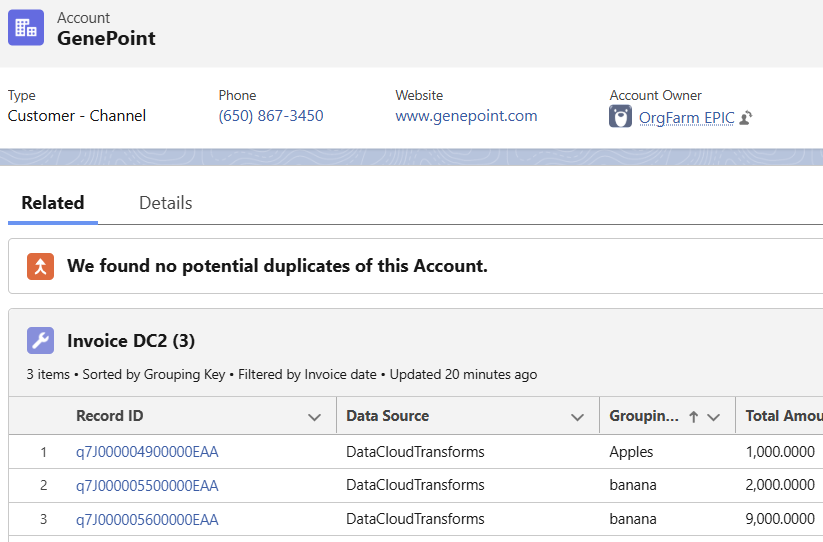The height and width of the screenshot is (542, 823).
Task: Click the orange duplicate merge icon
Action: 40,267
